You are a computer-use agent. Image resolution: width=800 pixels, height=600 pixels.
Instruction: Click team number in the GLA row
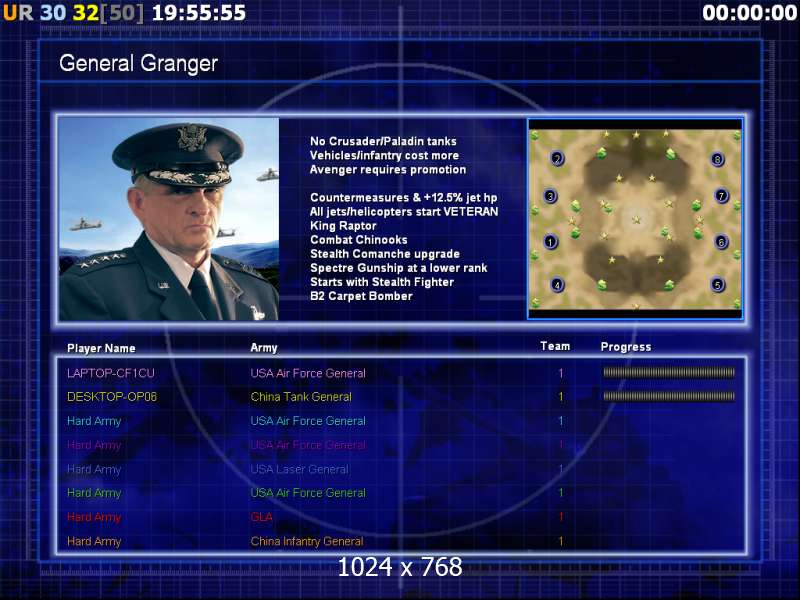point(561,517)
